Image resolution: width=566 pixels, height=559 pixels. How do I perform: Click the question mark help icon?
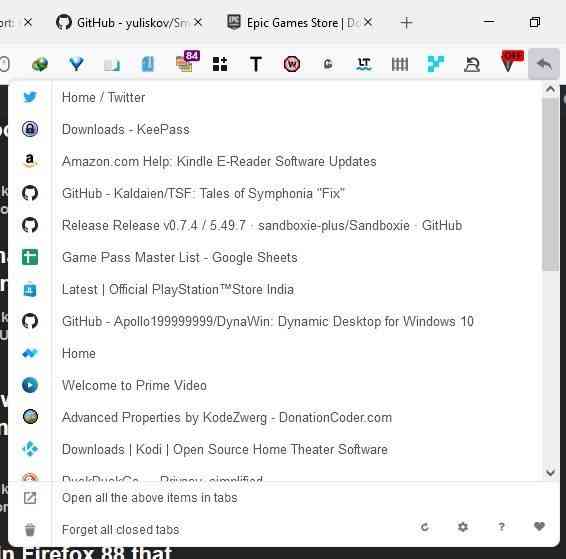coord(501,527)
